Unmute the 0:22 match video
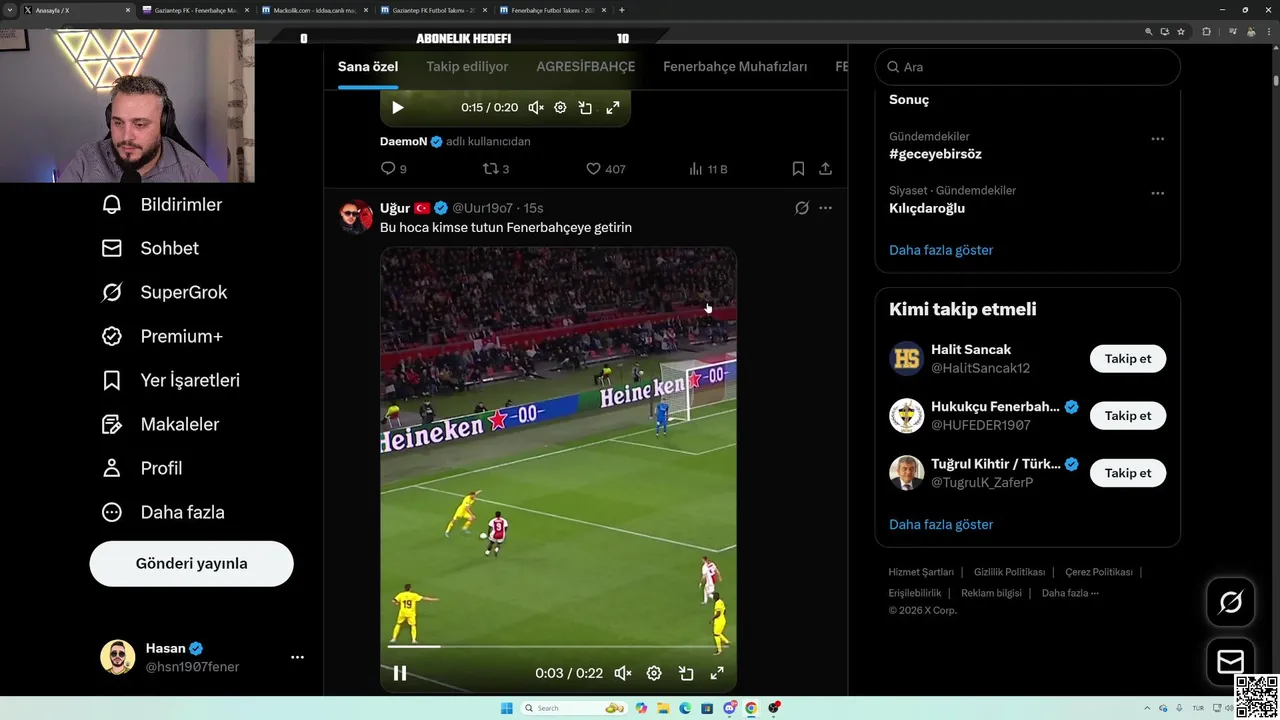 [622, 673]
